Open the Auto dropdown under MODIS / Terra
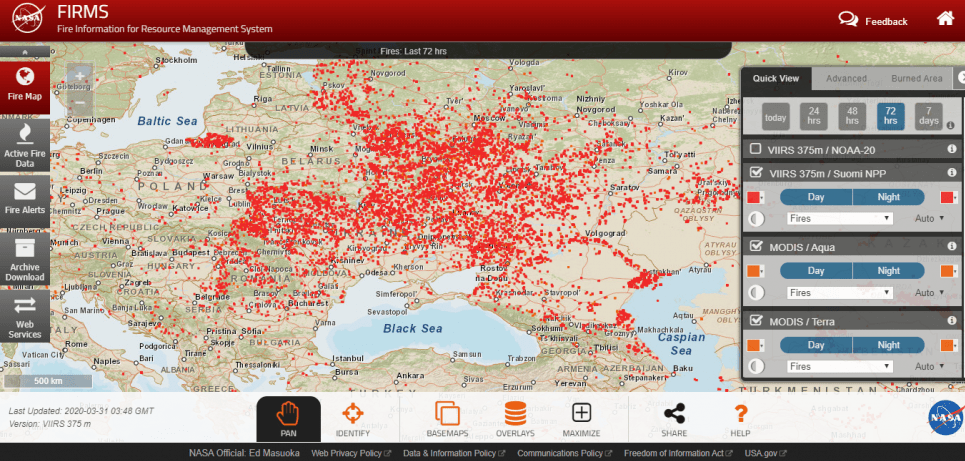Screen dimensions: 965x461 pos(929,367)
